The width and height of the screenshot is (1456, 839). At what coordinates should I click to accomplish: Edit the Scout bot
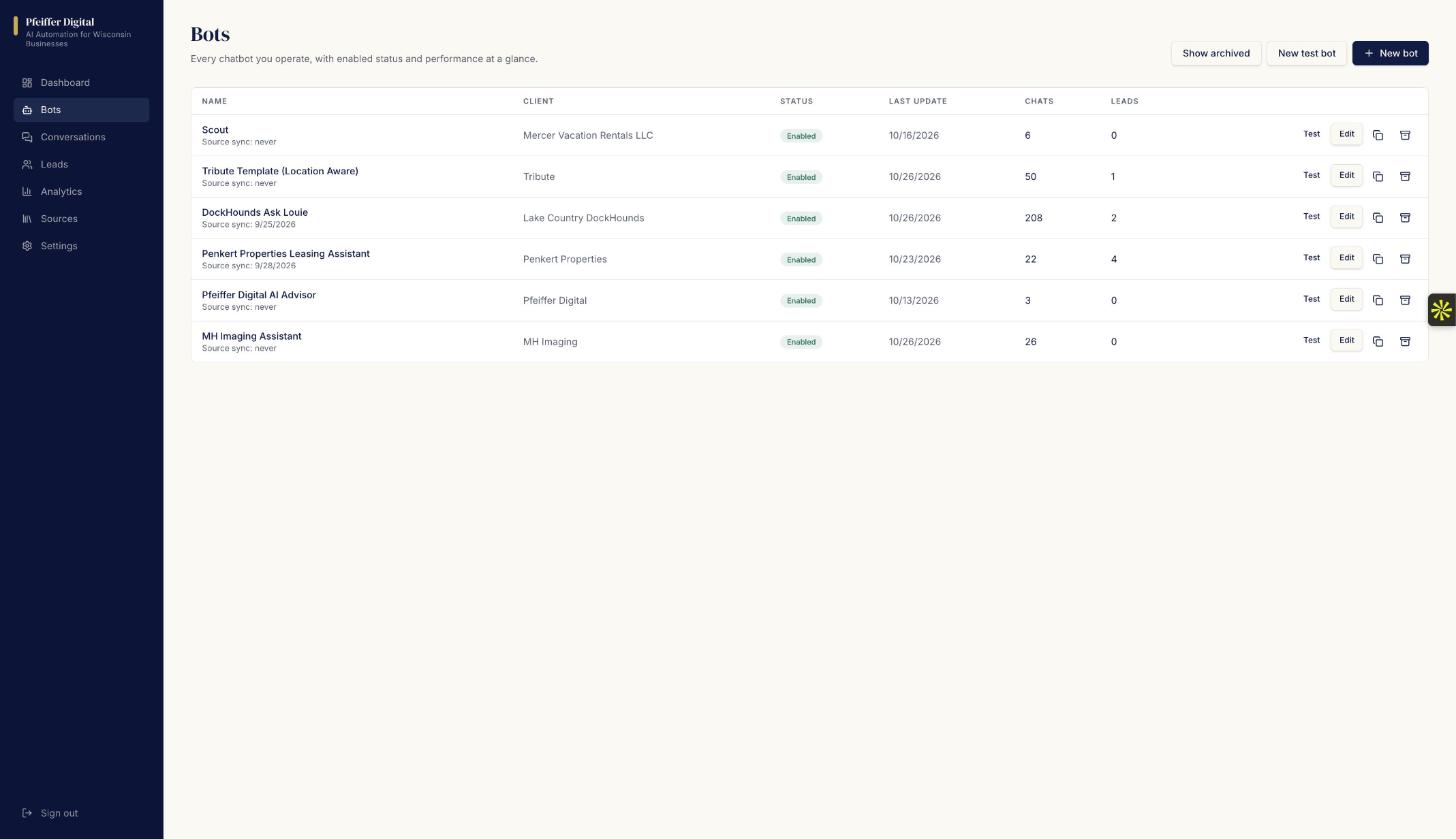point(1347,134)
